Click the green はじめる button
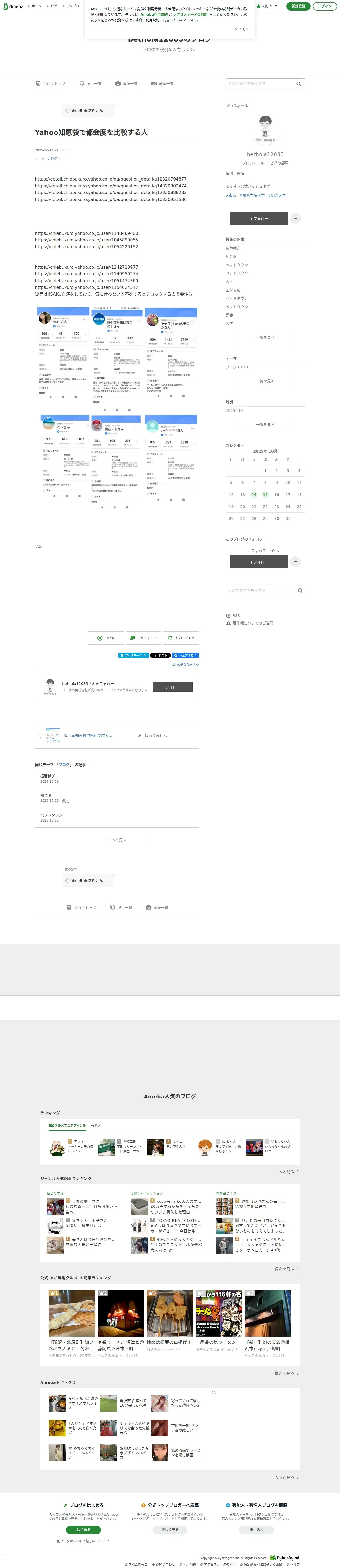 tap(83, 1530)
